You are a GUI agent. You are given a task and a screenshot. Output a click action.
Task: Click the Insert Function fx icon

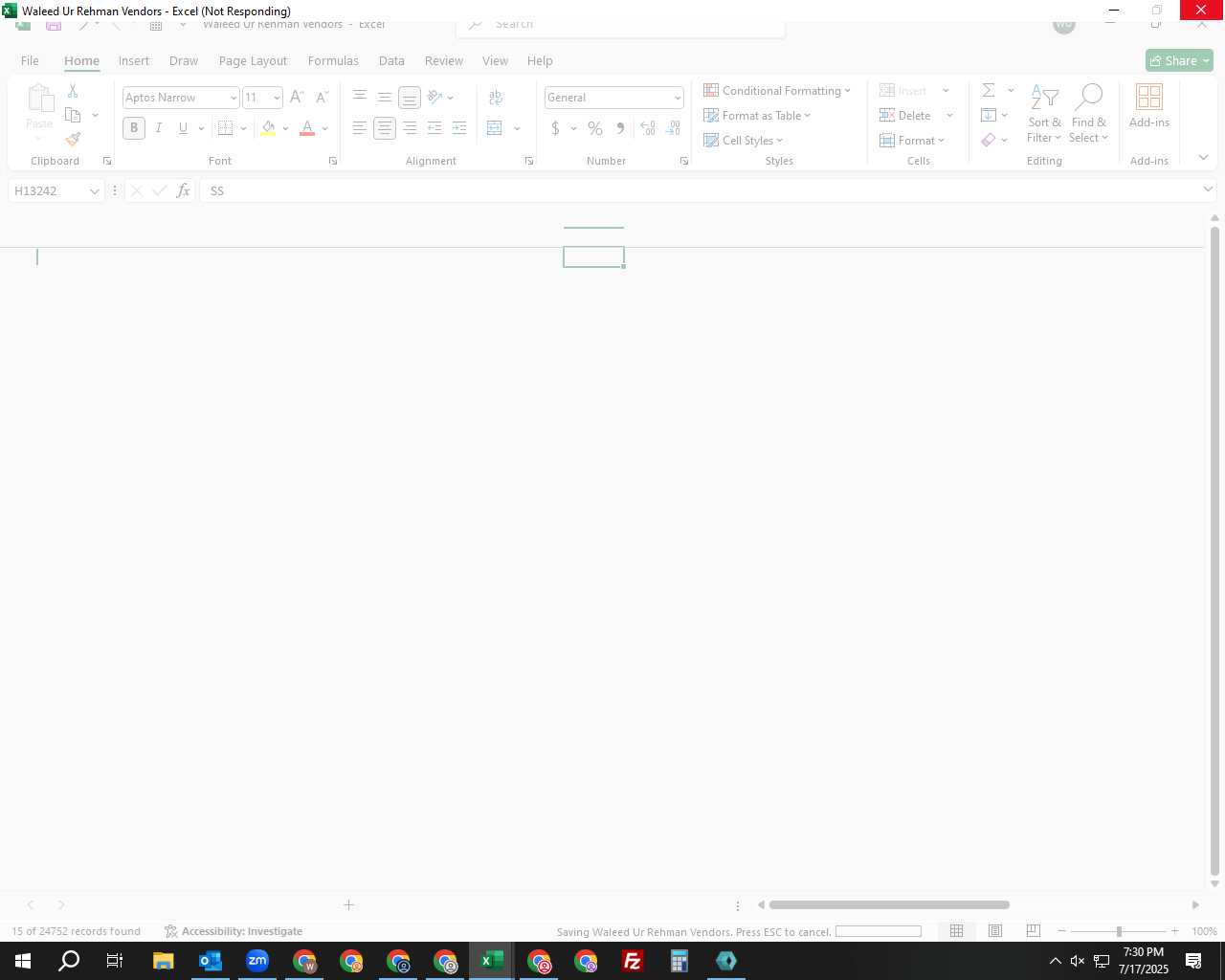pos(183,191)
